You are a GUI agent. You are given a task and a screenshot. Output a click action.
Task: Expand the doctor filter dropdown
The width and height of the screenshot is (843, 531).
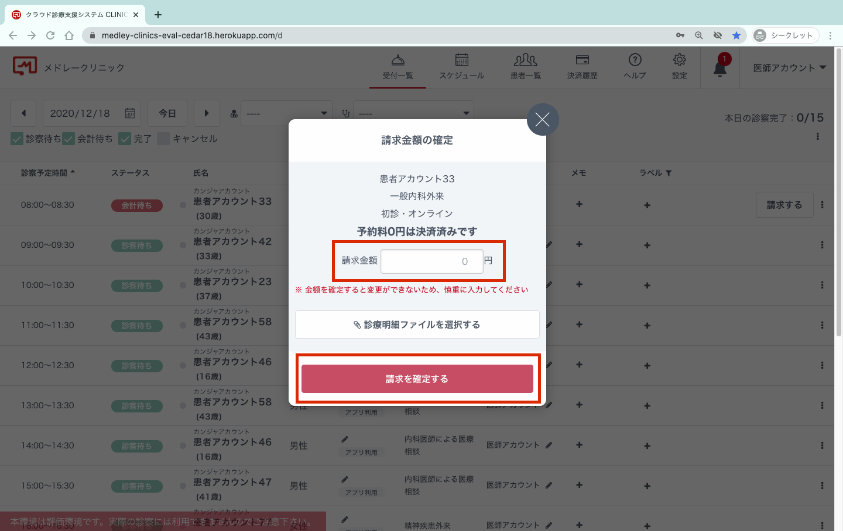pos(282,114)
